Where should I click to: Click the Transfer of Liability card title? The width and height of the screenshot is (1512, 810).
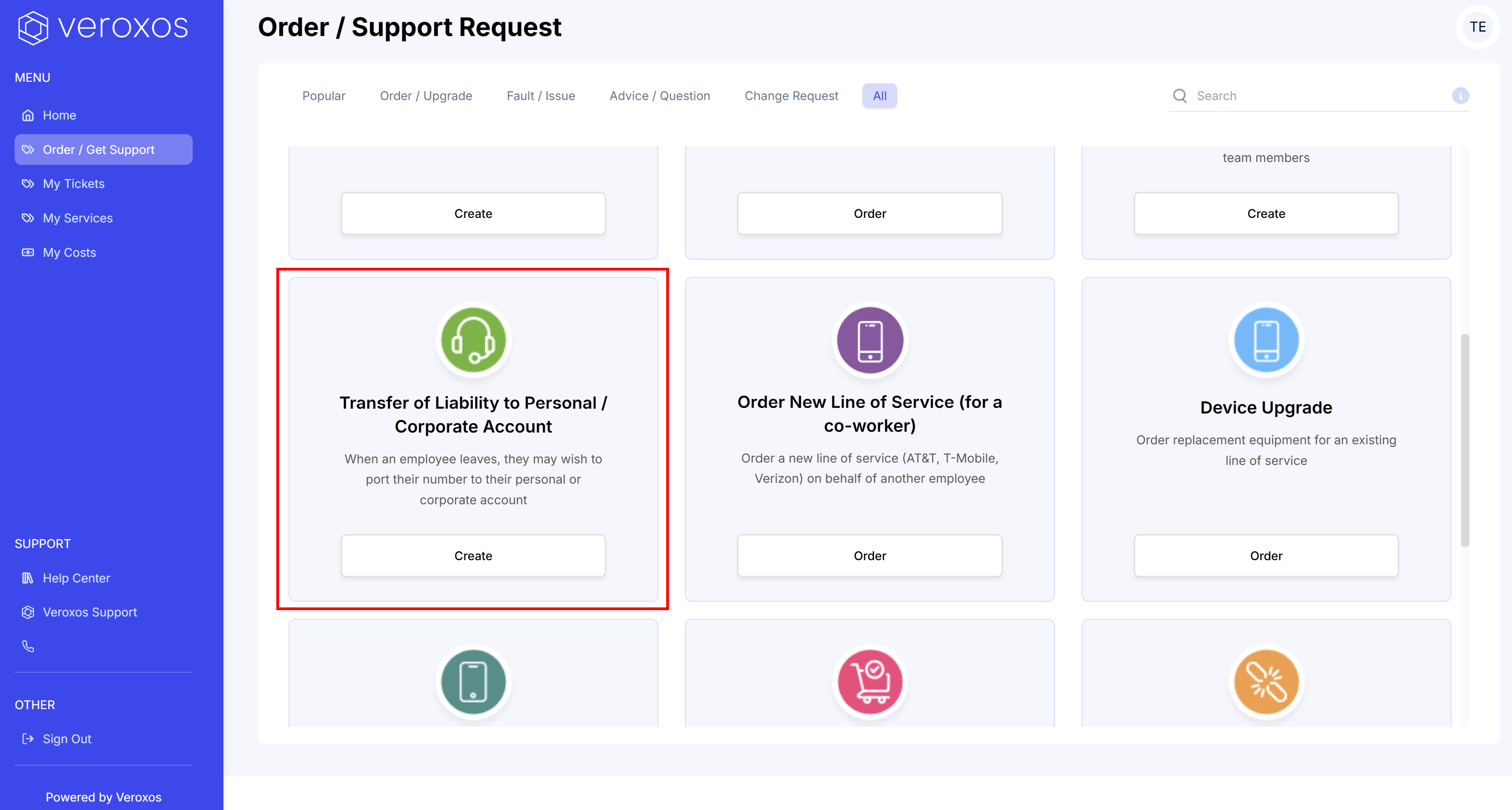click(473, 415)
